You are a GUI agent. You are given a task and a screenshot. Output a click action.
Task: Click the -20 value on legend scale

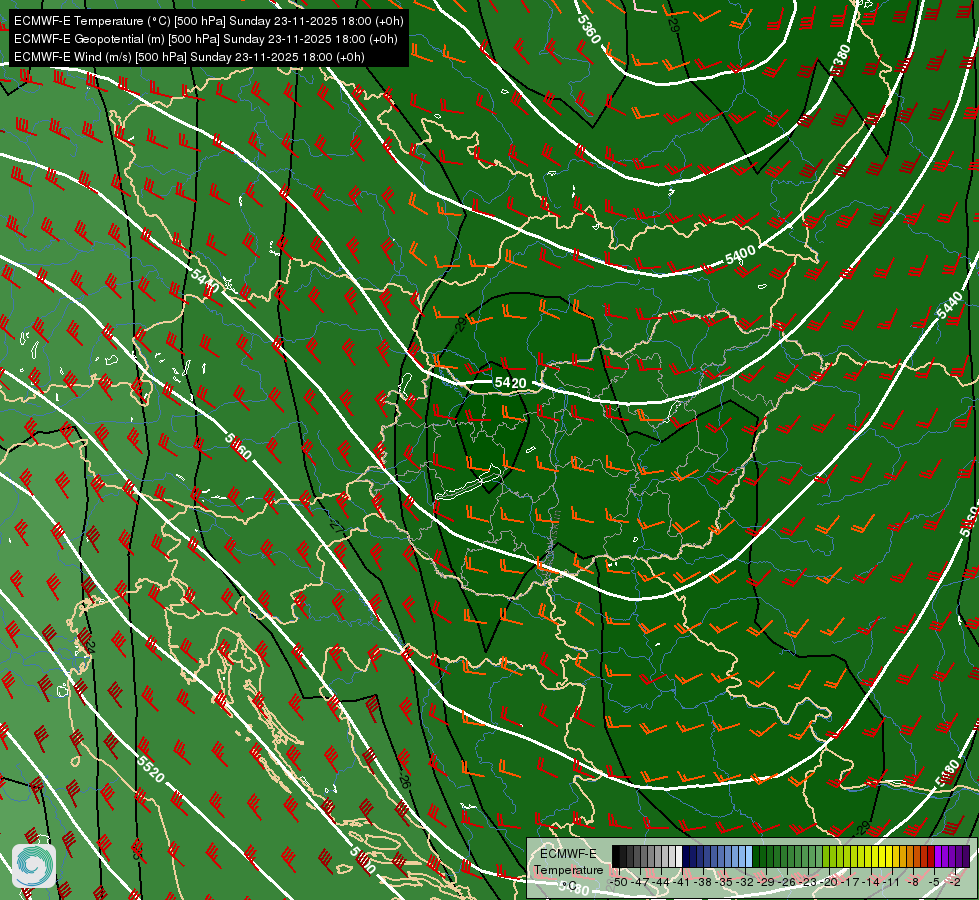pyautogui.click(x=829, y=882)
